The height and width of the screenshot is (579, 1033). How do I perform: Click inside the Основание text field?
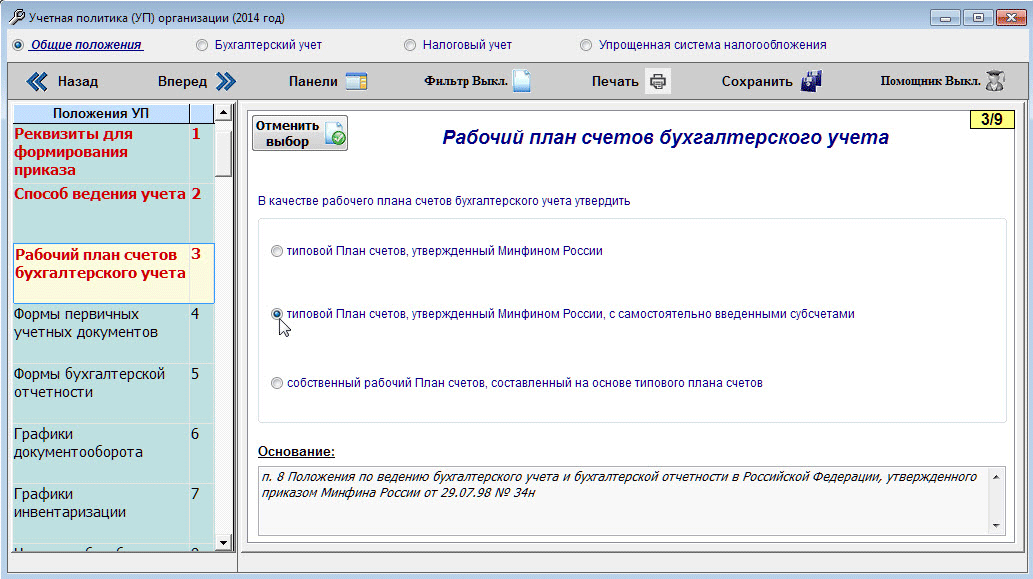pos(623,501)
